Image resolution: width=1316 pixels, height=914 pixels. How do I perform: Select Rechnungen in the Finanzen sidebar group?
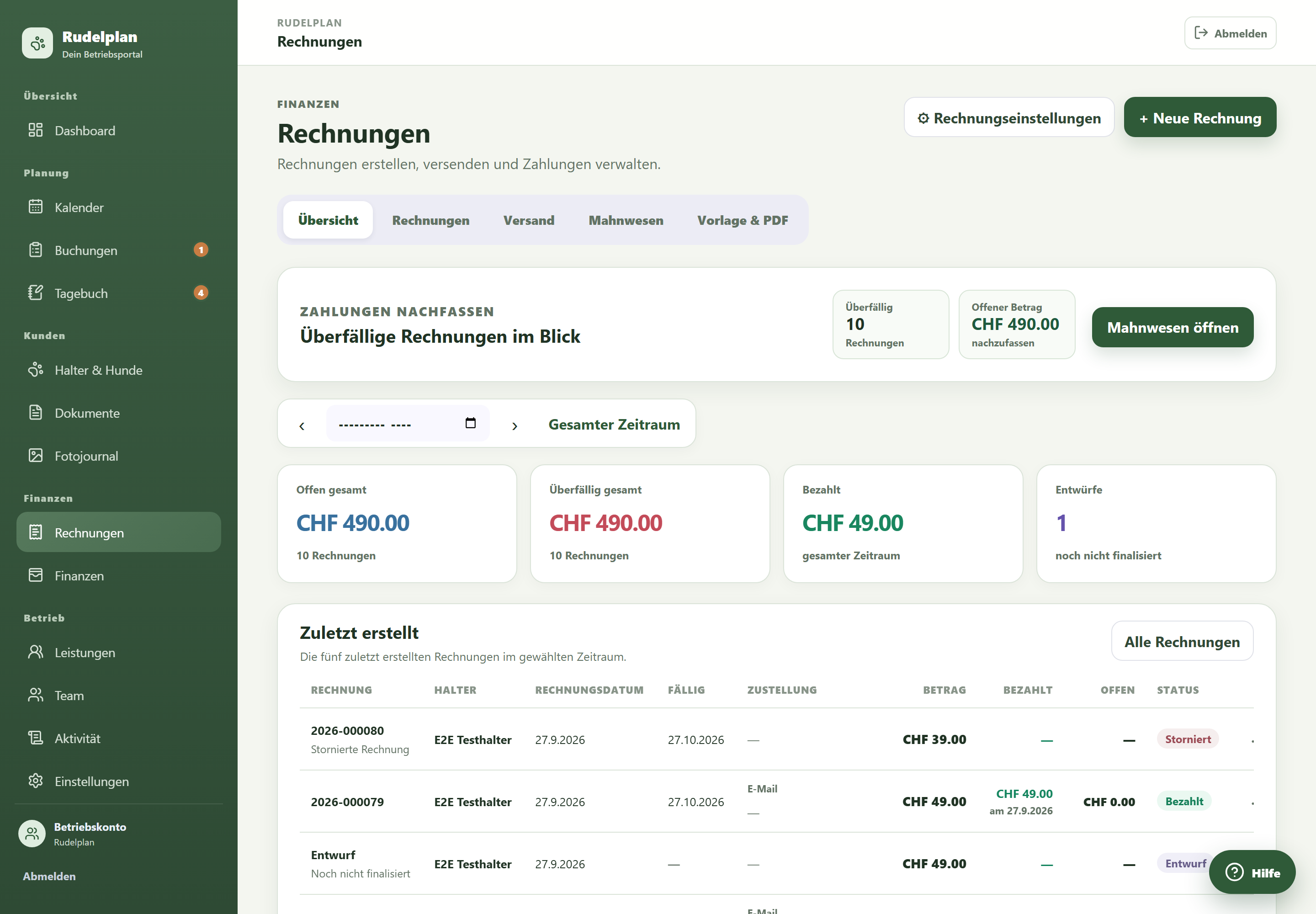point(118,532)
